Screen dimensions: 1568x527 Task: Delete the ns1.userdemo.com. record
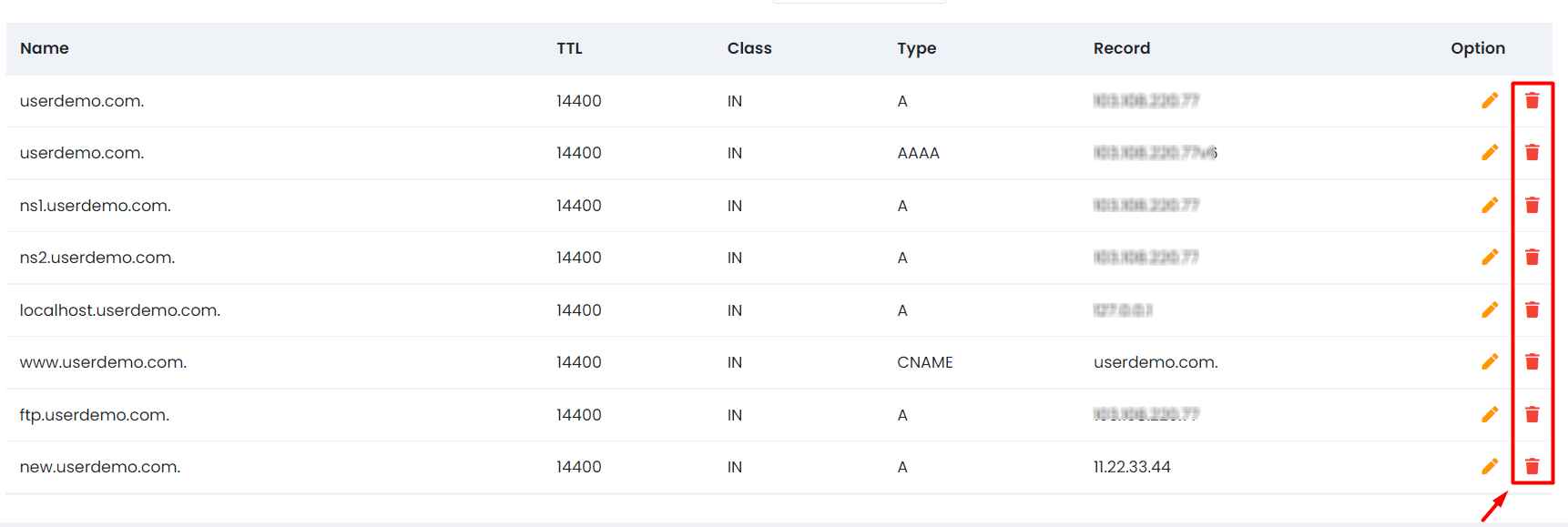[1532, 205]
